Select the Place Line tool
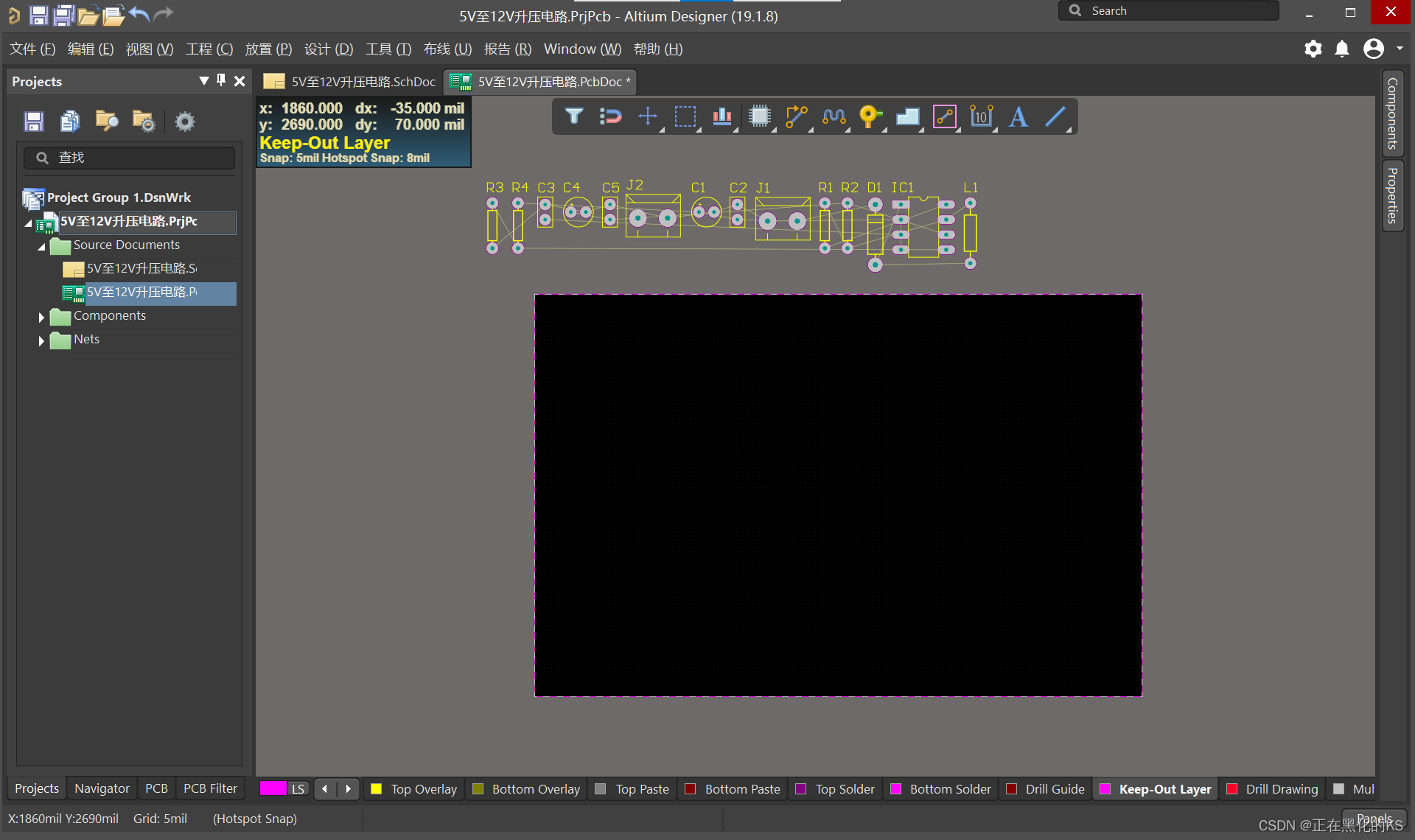Image resolution: width=1415 pixels, height=840 pixels. (1055, 116)
